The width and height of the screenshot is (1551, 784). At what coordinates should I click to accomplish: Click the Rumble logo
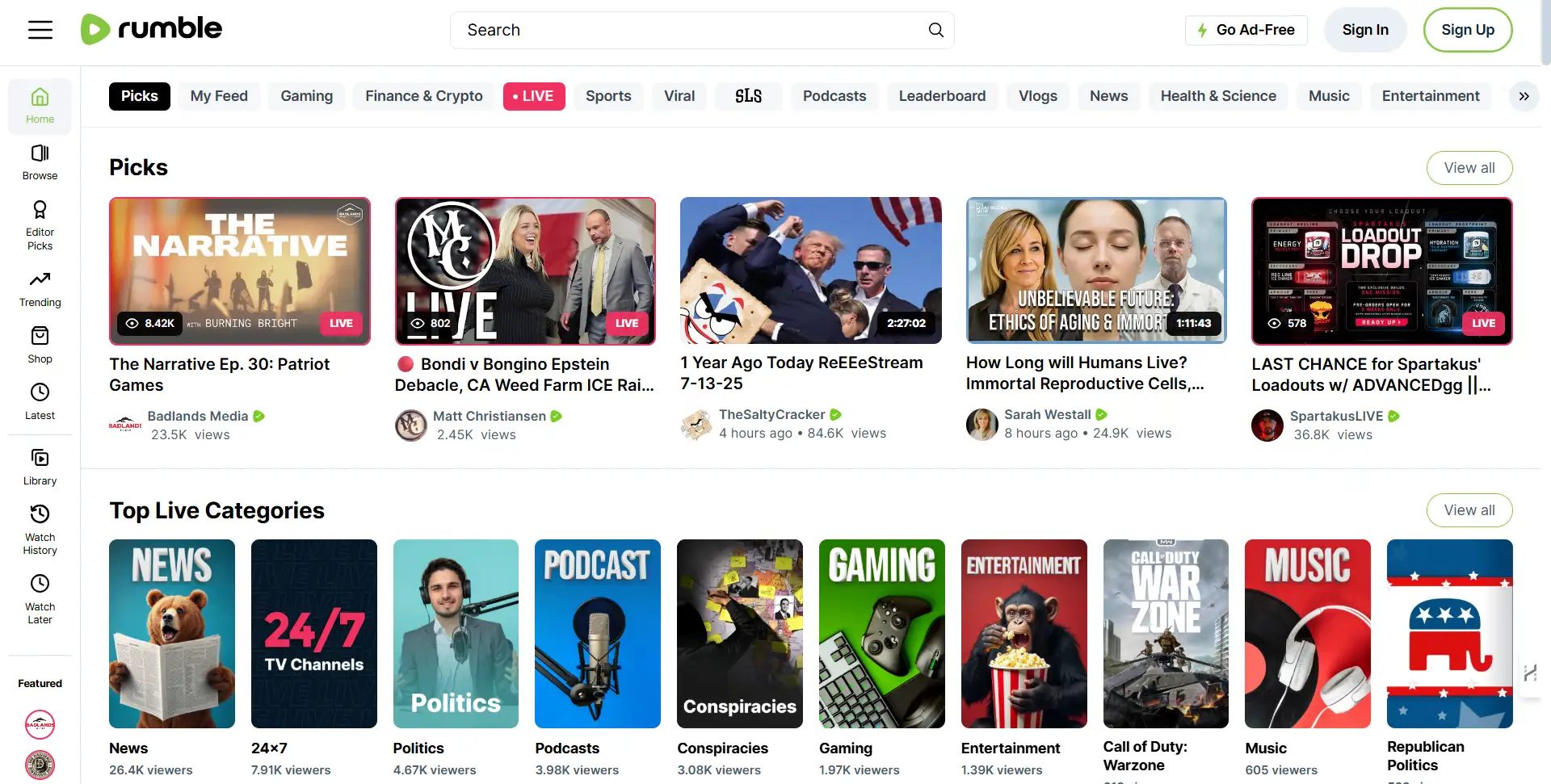click(151, 29)
